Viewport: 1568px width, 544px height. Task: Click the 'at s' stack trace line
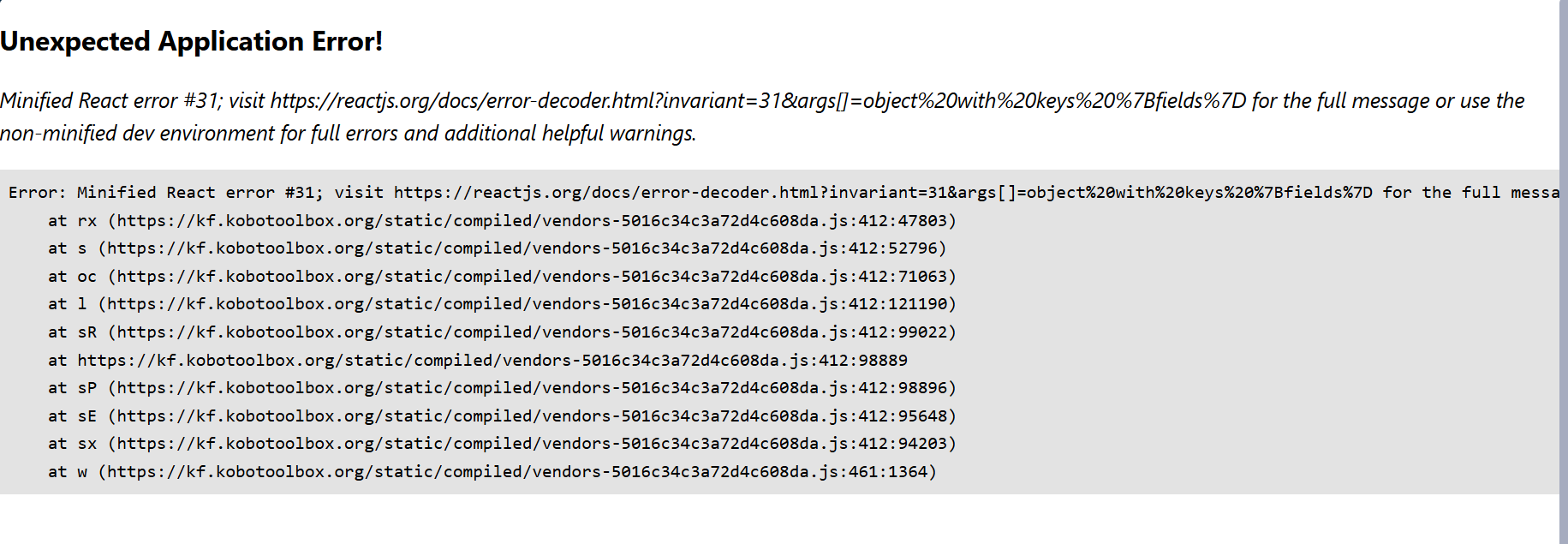497,248
